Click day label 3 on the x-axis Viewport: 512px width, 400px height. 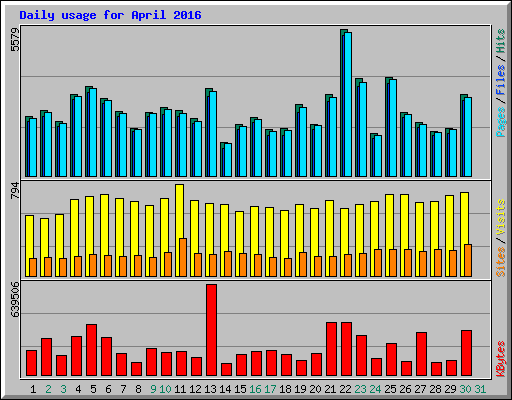point(63,389)
